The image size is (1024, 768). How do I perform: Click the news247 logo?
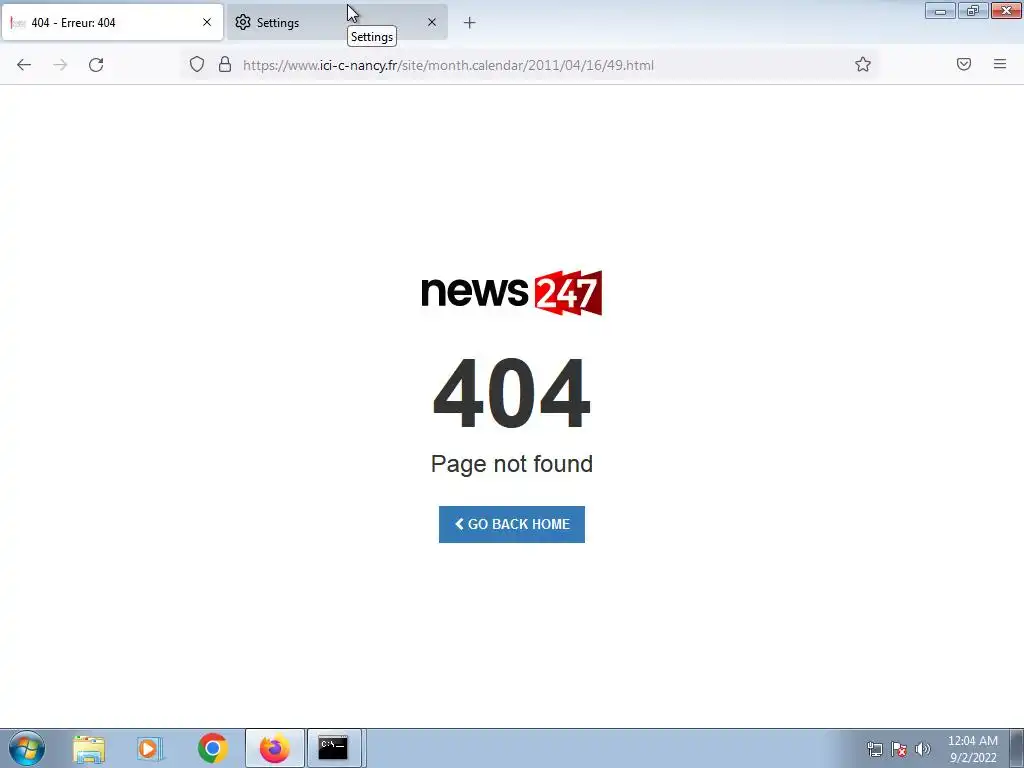[512, 293]
